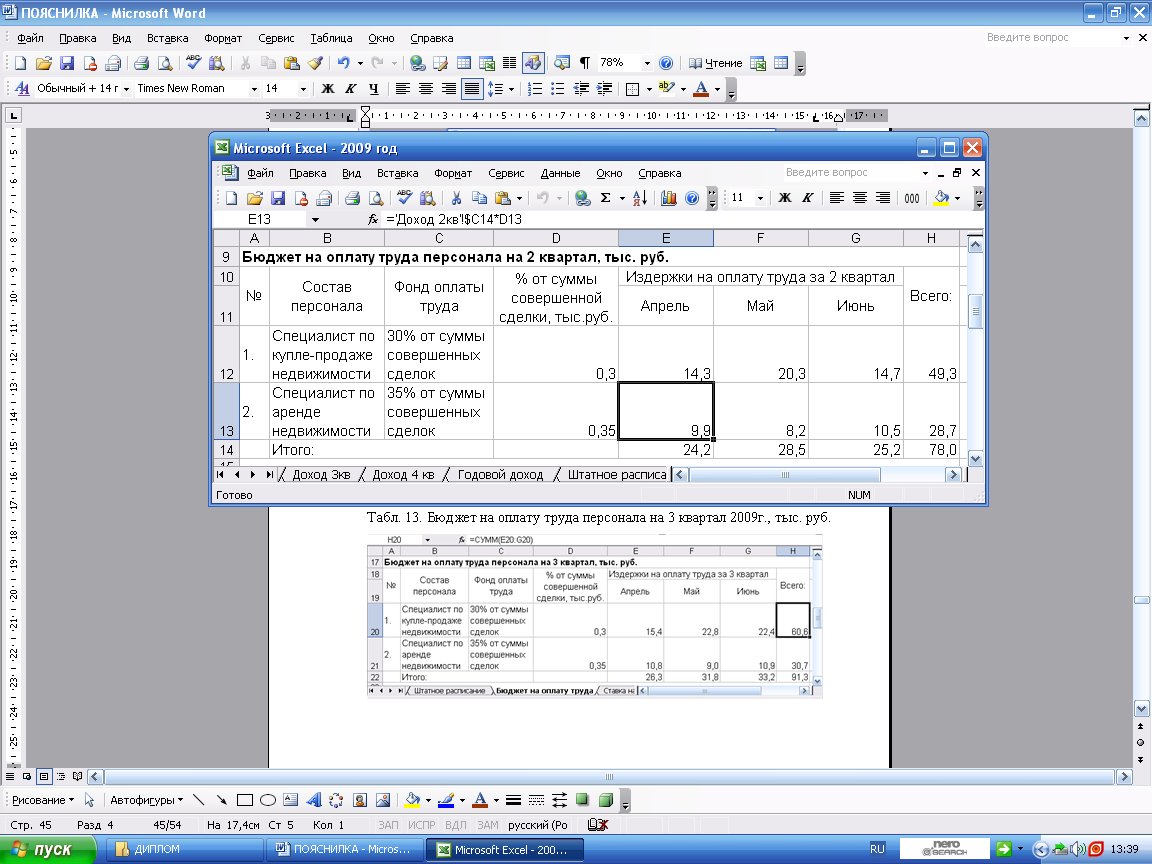Toggle Word's show paragraph marks button
Viewport: 1152px width, 864px height.
[x=585, y=63]
